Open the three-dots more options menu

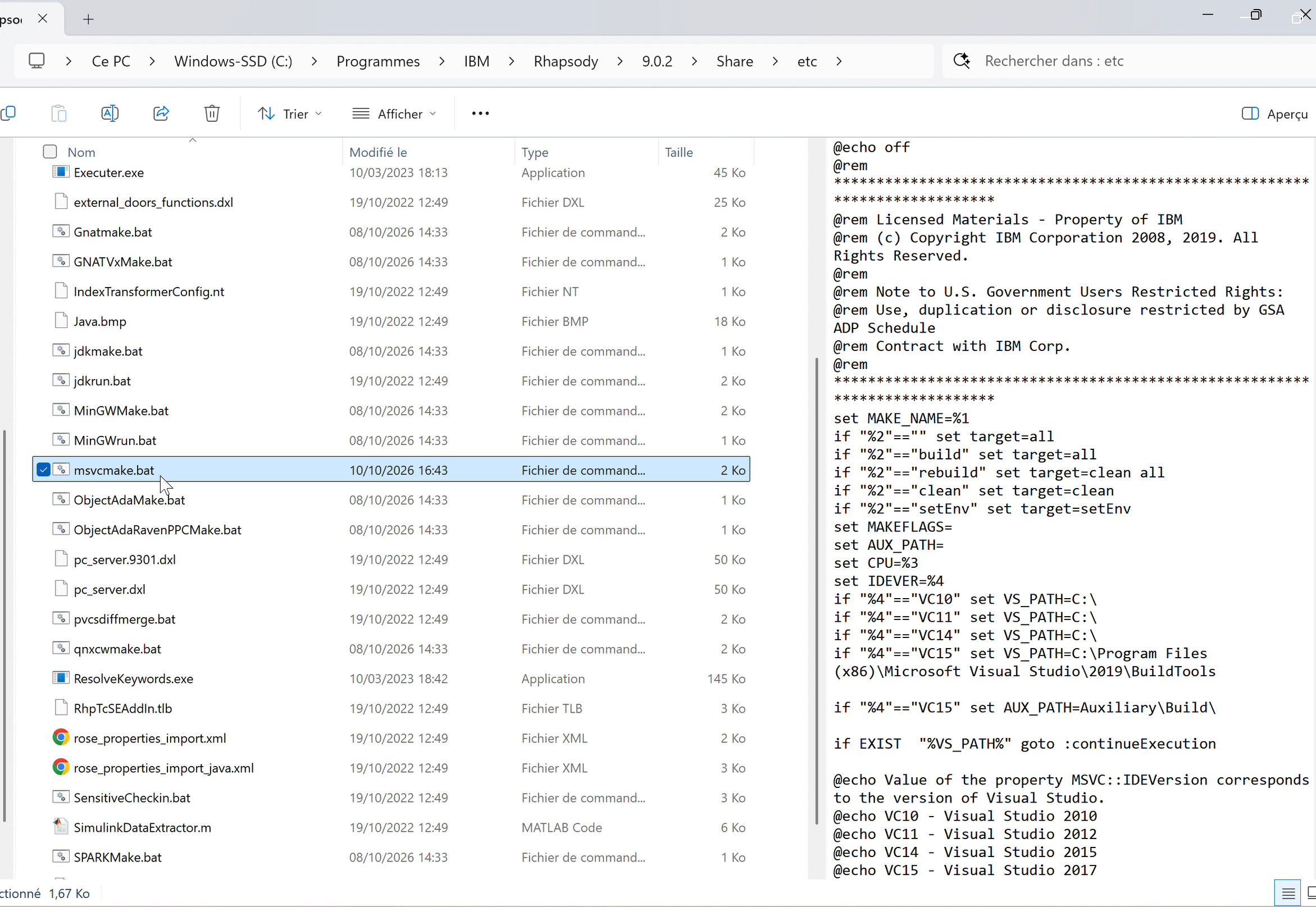(480, 113)
